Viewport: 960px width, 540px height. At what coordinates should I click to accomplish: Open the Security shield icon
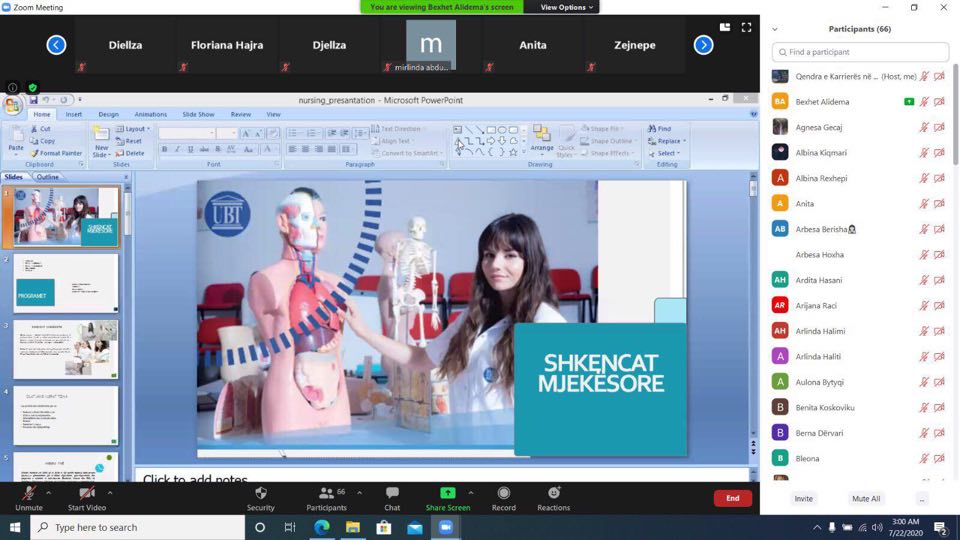(260, 494)
